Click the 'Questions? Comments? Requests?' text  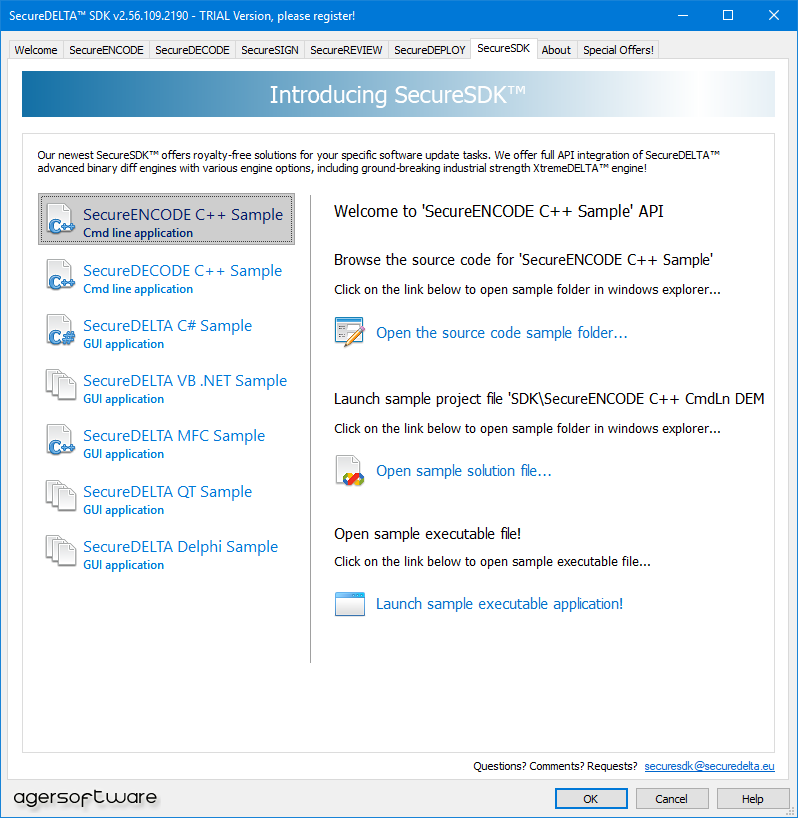(x=555, y=766)
